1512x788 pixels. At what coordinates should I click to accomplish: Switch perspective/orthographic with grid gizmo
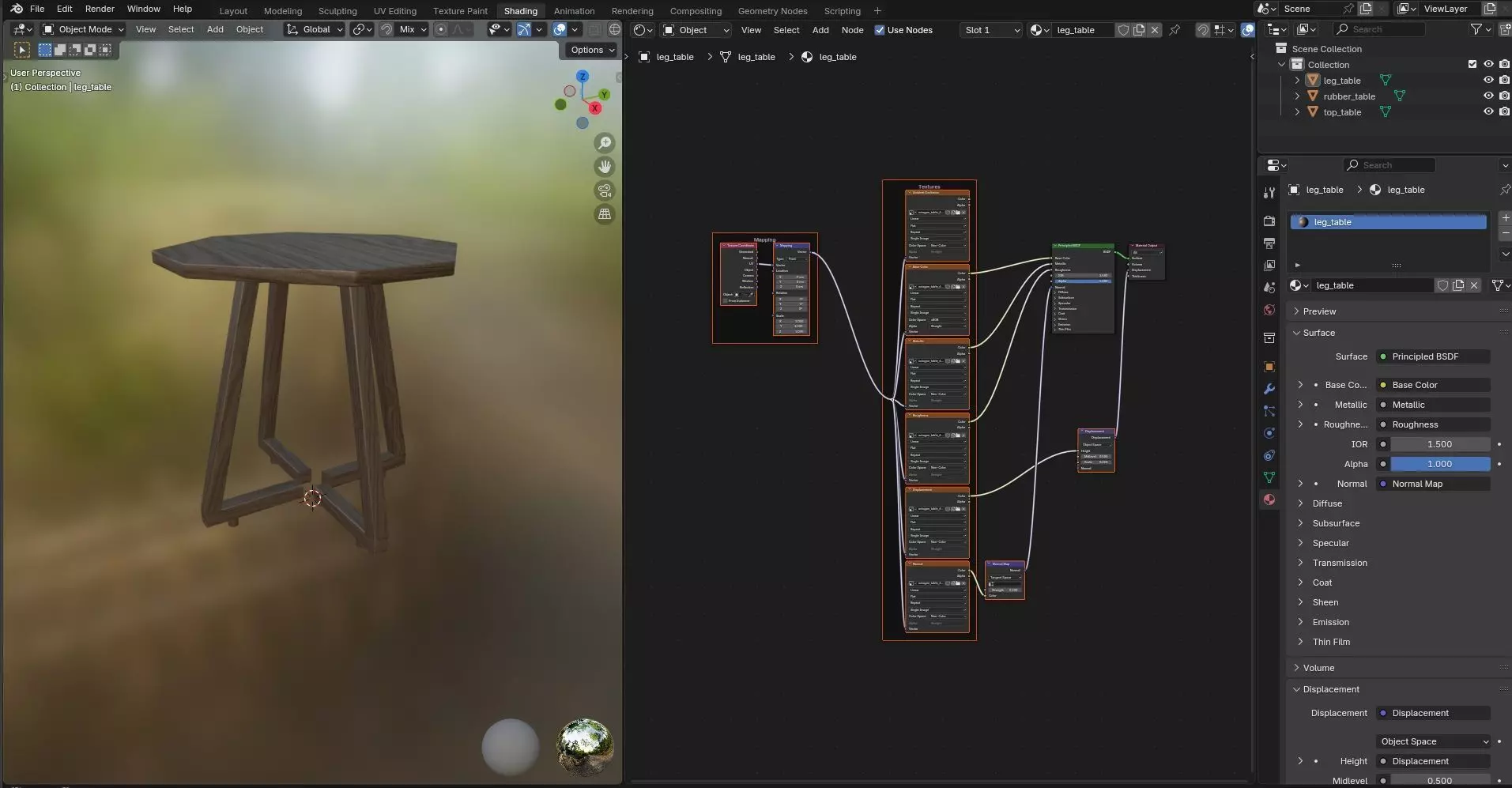(x=605, y=214)
